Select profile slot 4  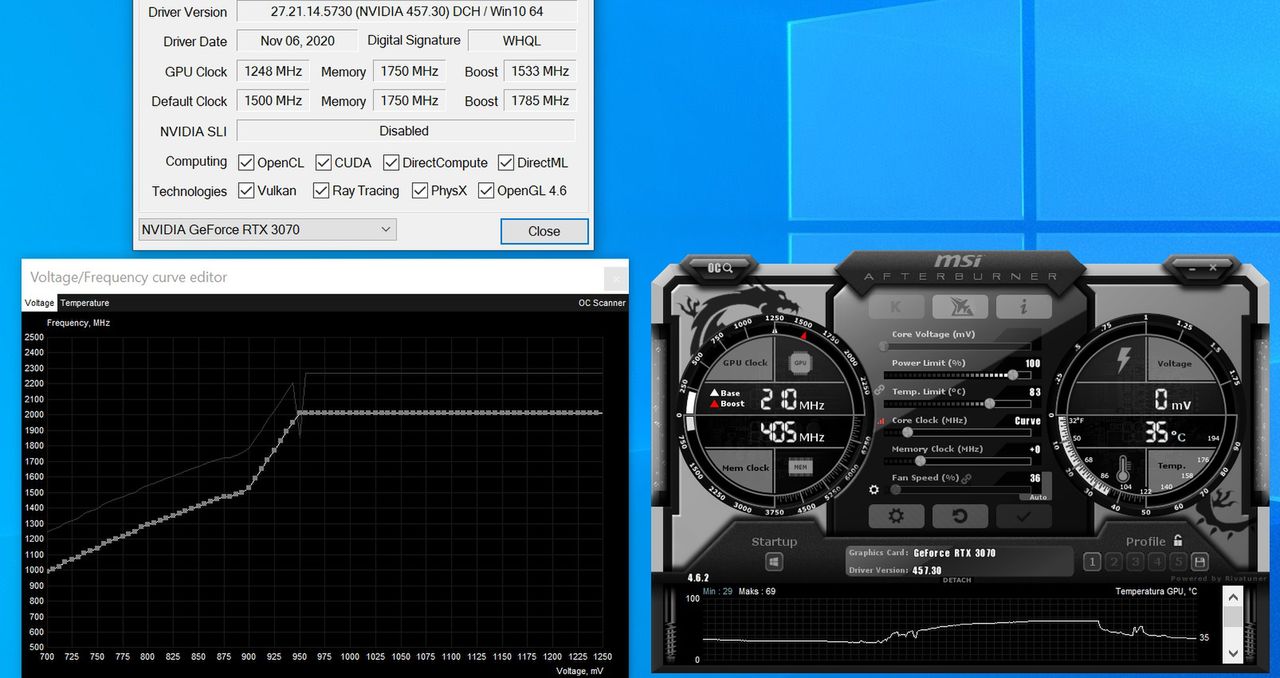[1157, 562]
